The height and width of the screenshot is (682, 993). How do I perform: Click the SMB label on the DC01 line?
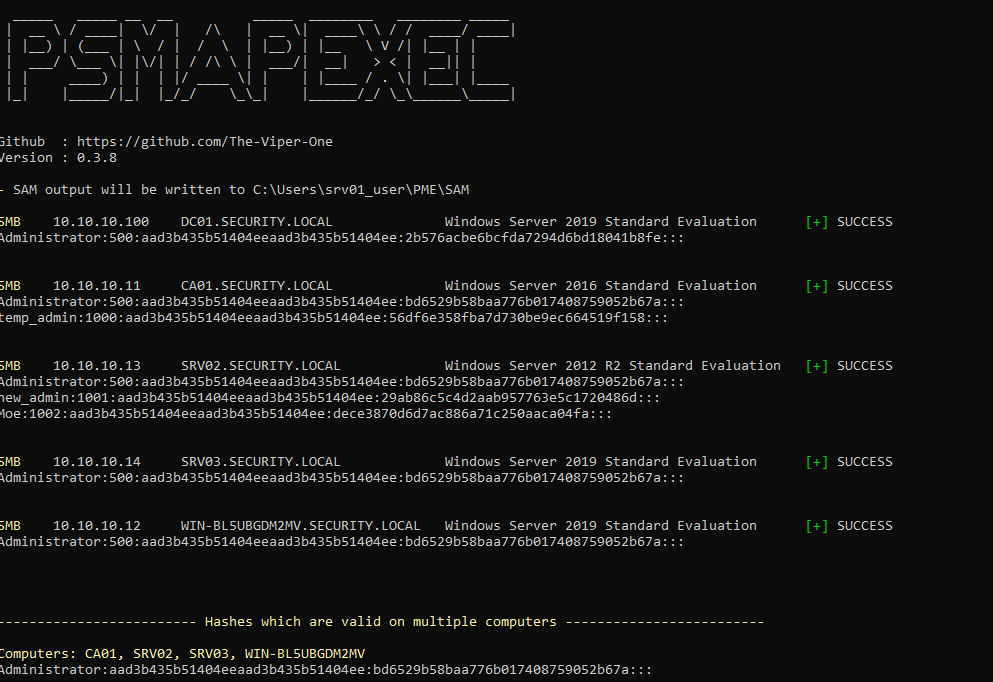click(10, 221)
